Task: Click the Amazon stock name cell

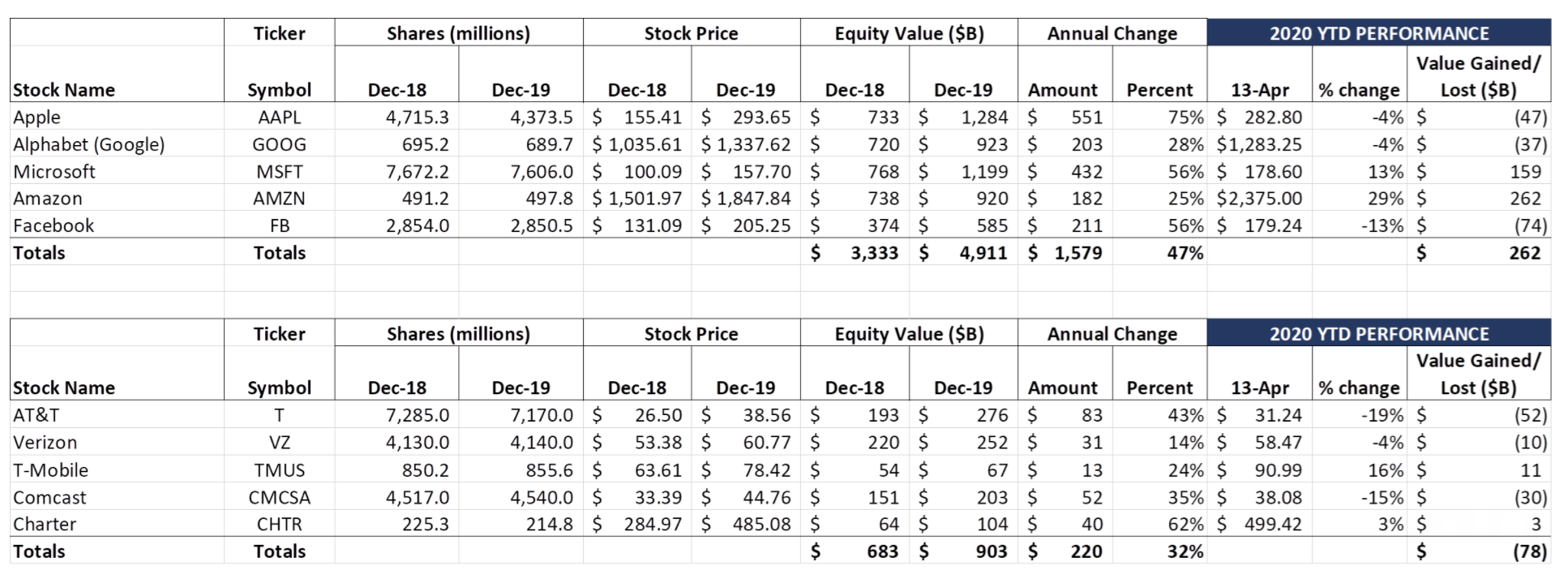Action: 48,199
